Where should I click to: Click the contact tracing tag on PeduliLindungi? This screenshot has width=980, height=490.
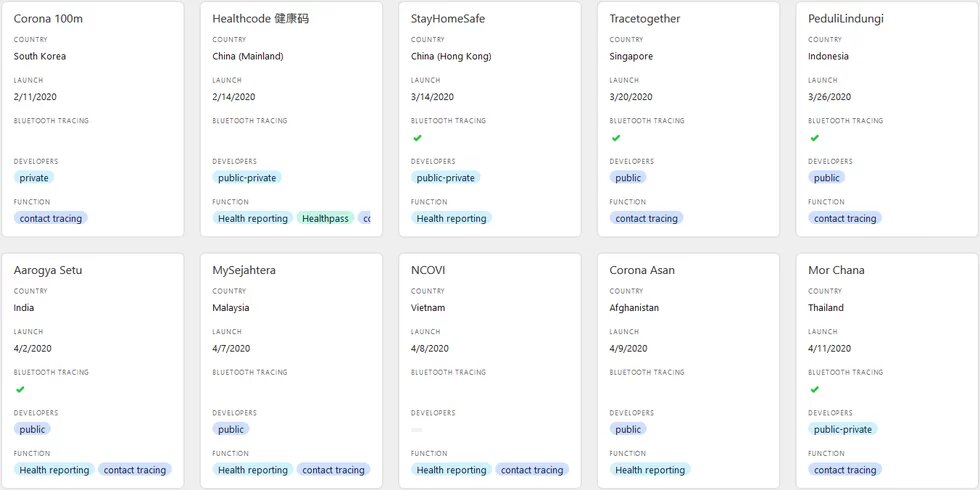(845, 218)
